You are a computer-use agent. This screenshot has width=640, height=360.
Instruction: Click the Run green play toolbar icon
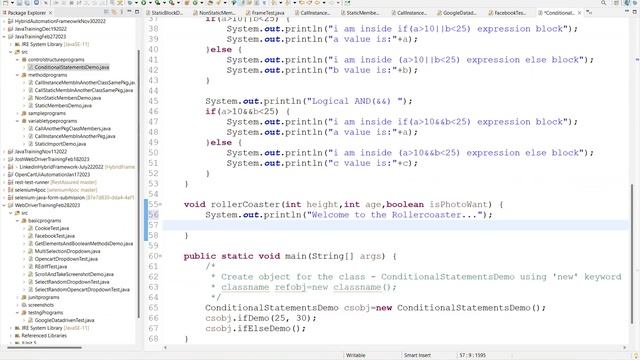(x=144, y=3)
